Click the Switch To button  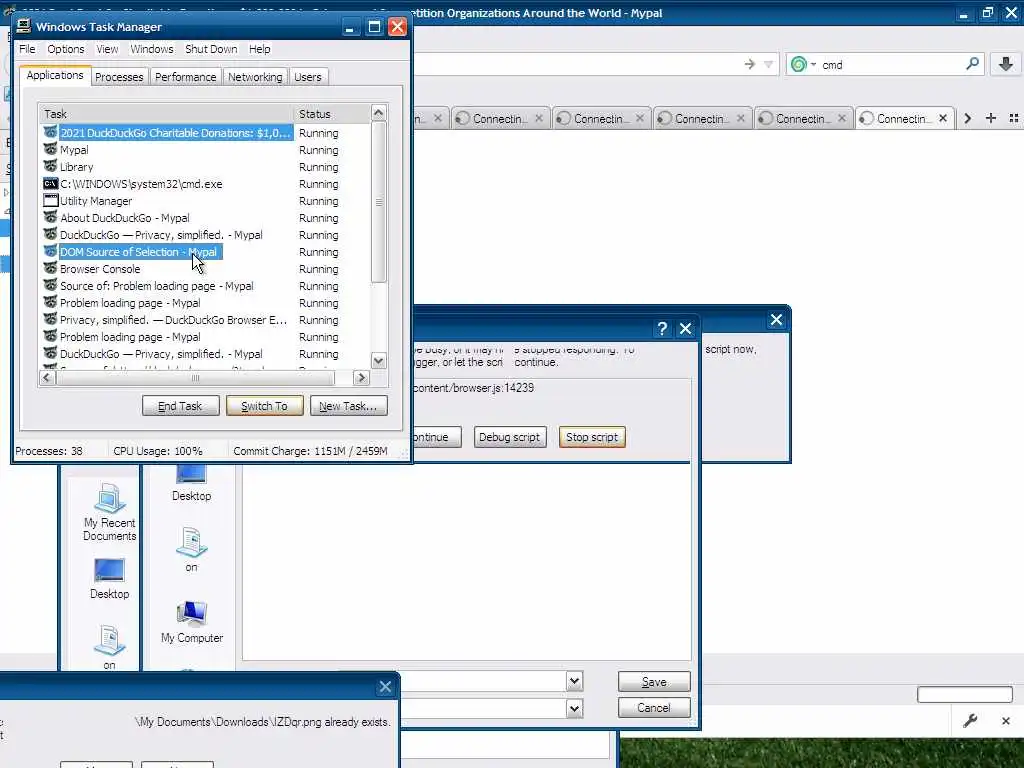(264, 406)
